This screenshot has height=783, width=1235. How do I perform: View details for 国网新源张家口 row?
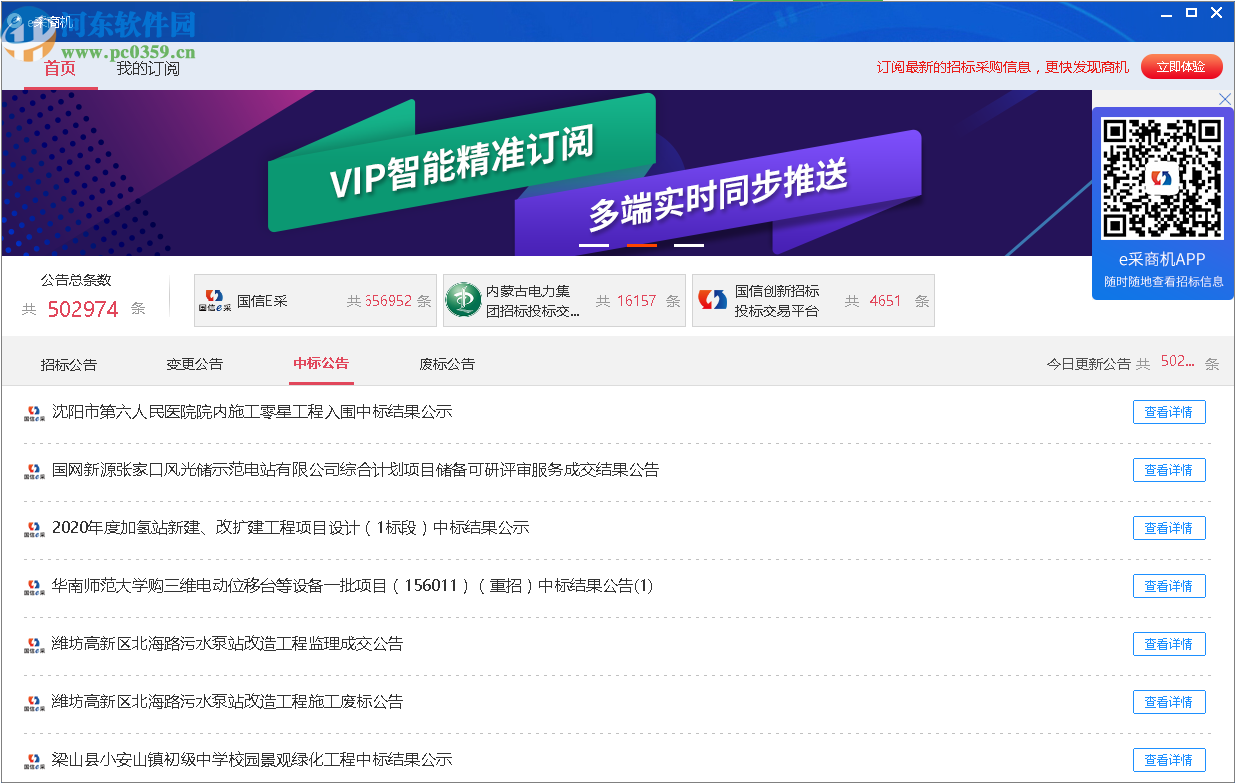tap(1169, 470)
